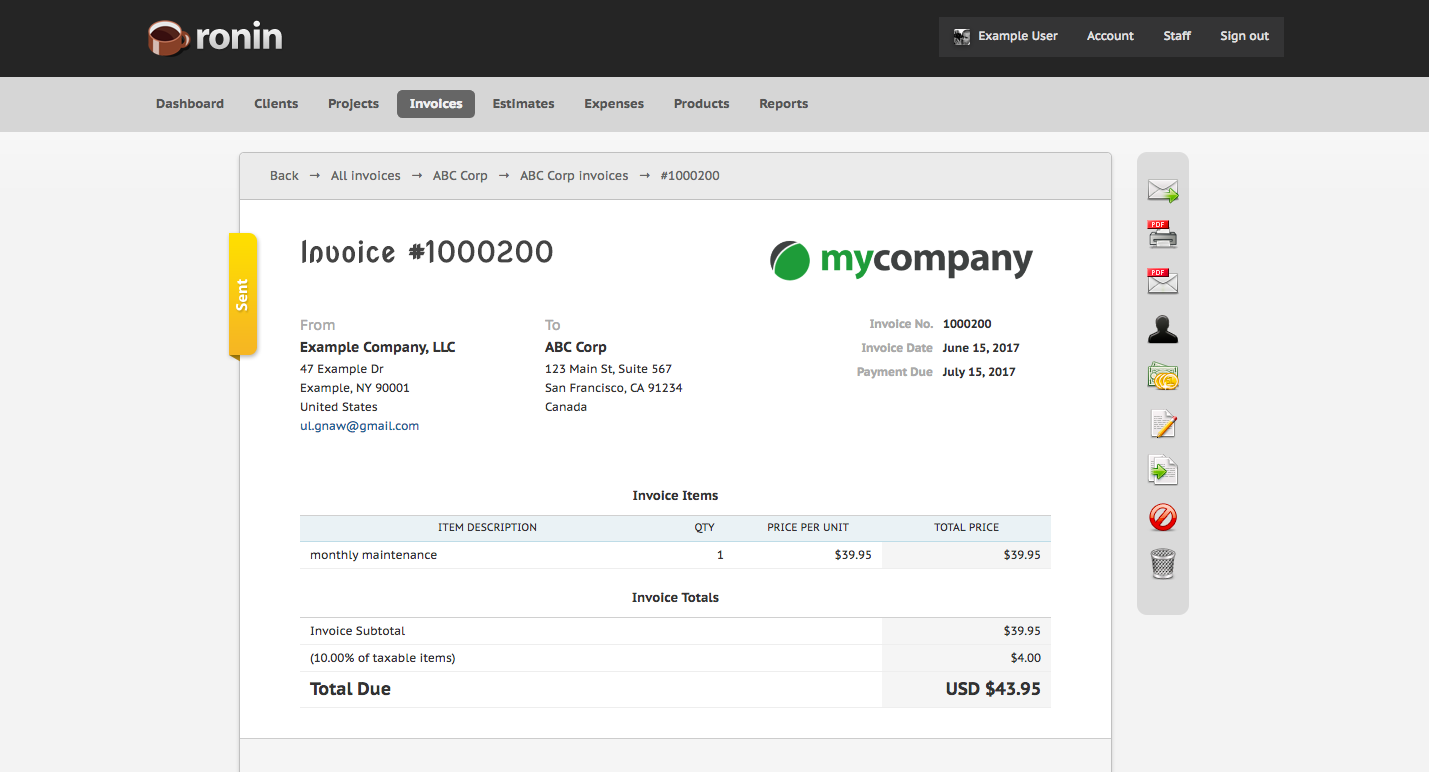Go to All invoices breadcrumb

pyautogui.click(x=365, y=176)
